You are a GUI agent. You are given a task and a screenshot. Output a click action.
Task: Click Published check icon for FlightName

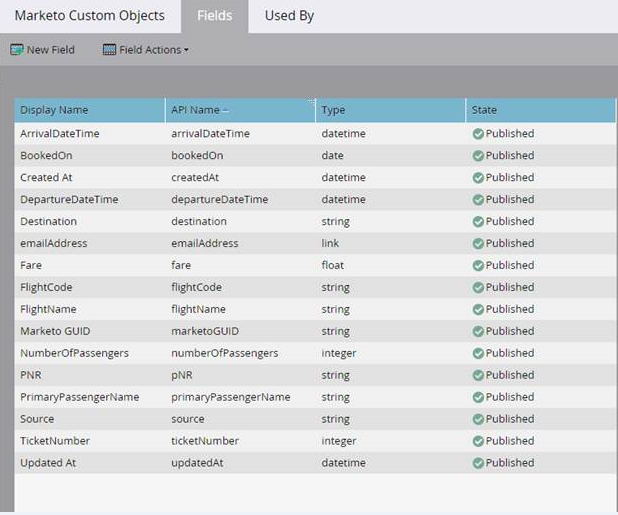(x=478, y=309)
